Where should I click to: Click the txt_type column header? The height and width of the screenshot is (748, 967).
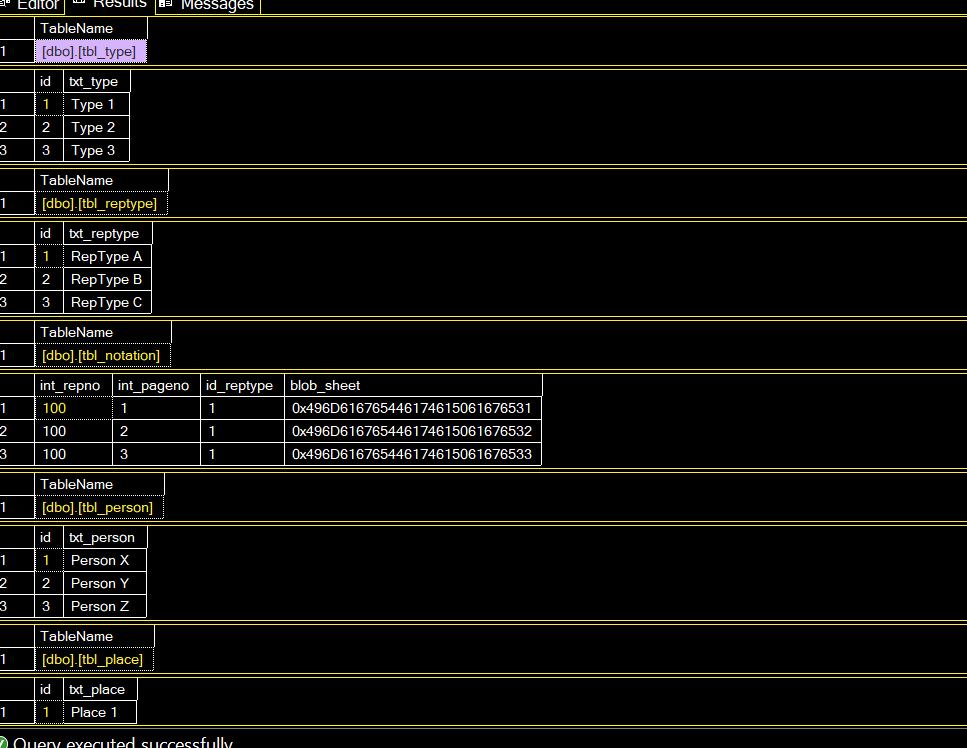click(x=94, y=81)
